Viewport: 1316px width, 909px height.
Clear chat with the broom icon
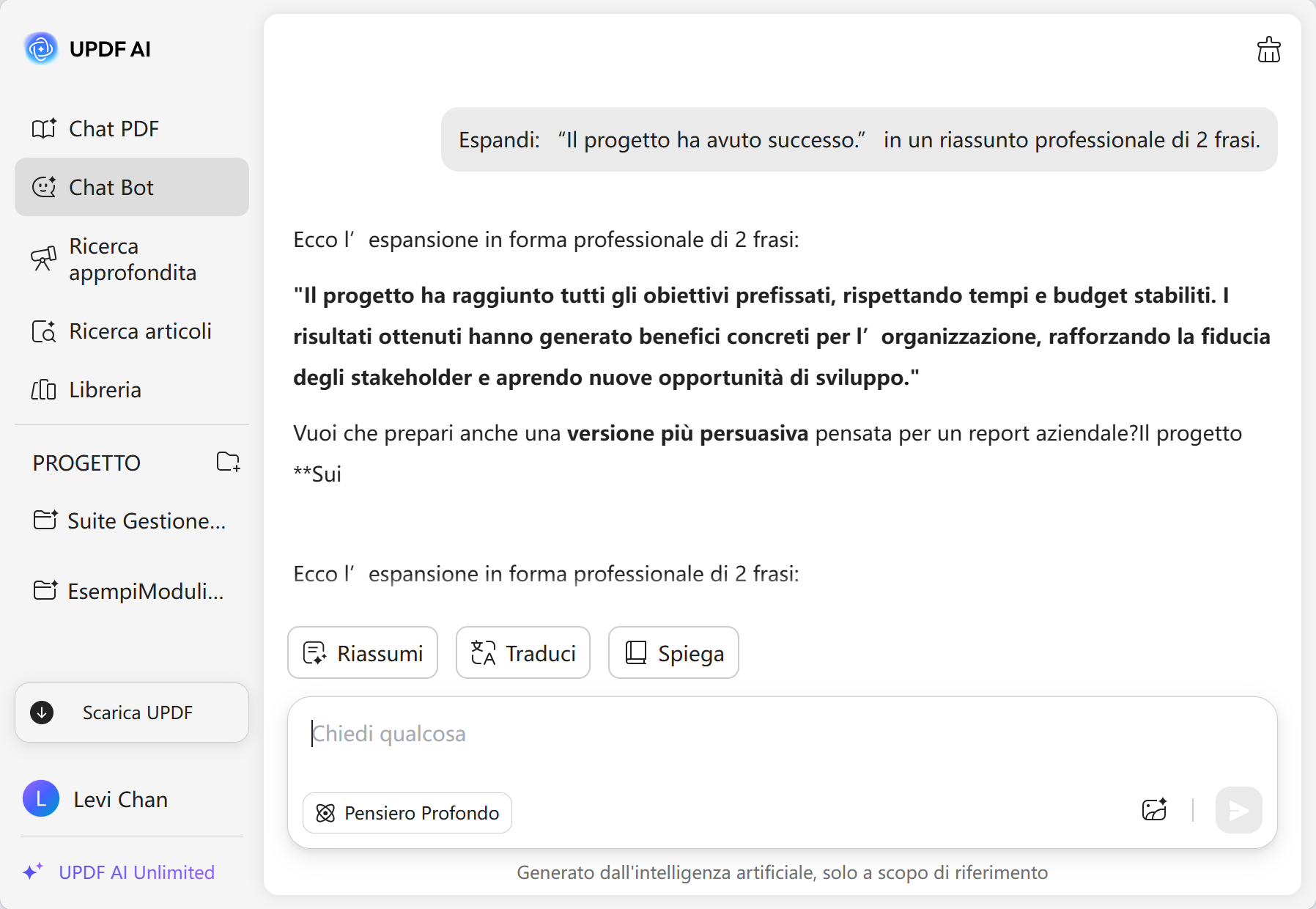[1268, 50]
